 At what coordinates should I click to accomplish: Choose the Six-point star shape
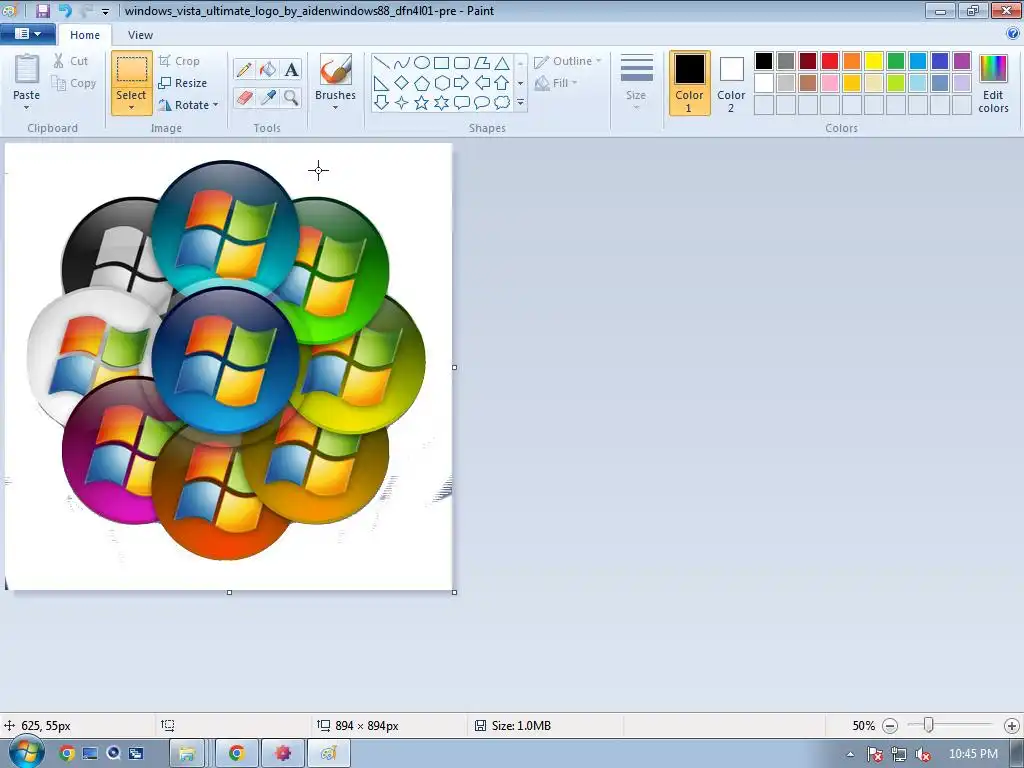pos(441,103)
